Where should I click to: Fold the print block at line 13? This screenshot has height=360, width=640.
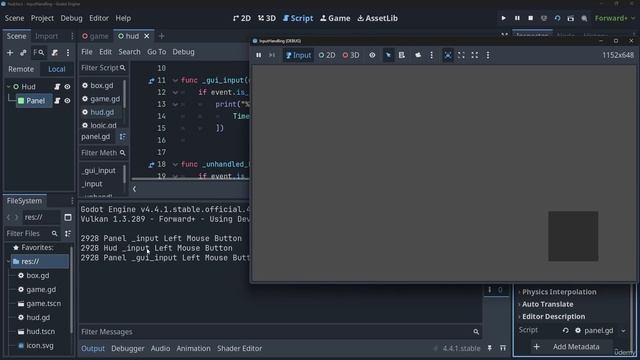[x=175, y=104]
